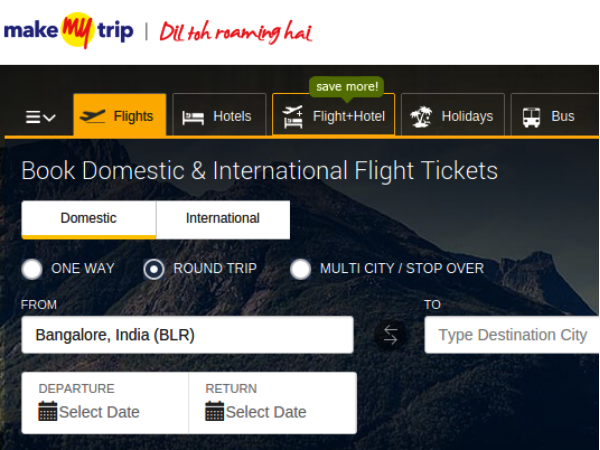
Task: Open the hamburger menu dropdown
Action: click(x=40, y=117)
